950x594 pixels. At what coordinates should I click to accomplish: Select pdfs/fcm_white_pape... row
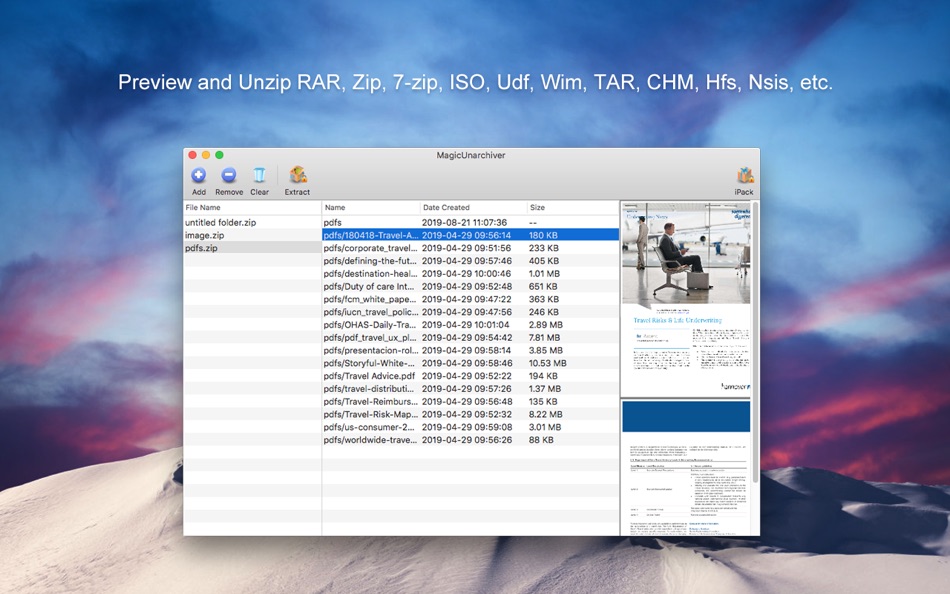(x=471, y=299)
